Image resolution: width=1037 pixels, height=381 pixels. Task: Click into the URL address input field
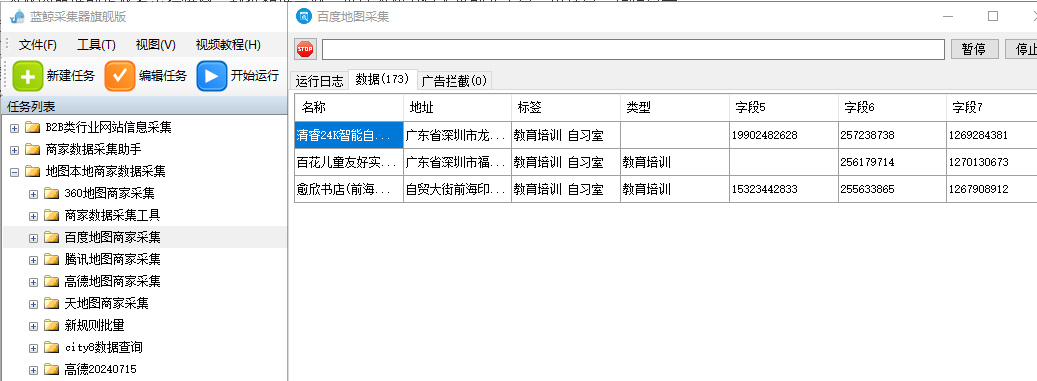(x=633, y=50)
